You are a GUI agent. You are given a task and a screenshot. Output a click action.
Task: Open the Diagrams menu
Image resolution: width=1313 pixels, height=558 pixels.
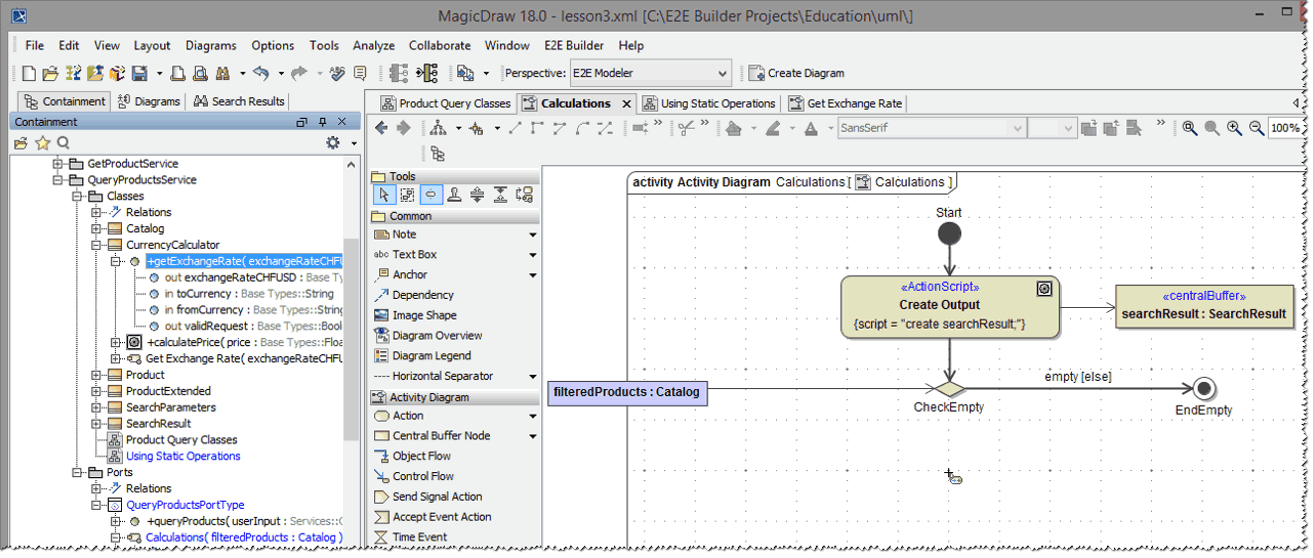(210, 45)
